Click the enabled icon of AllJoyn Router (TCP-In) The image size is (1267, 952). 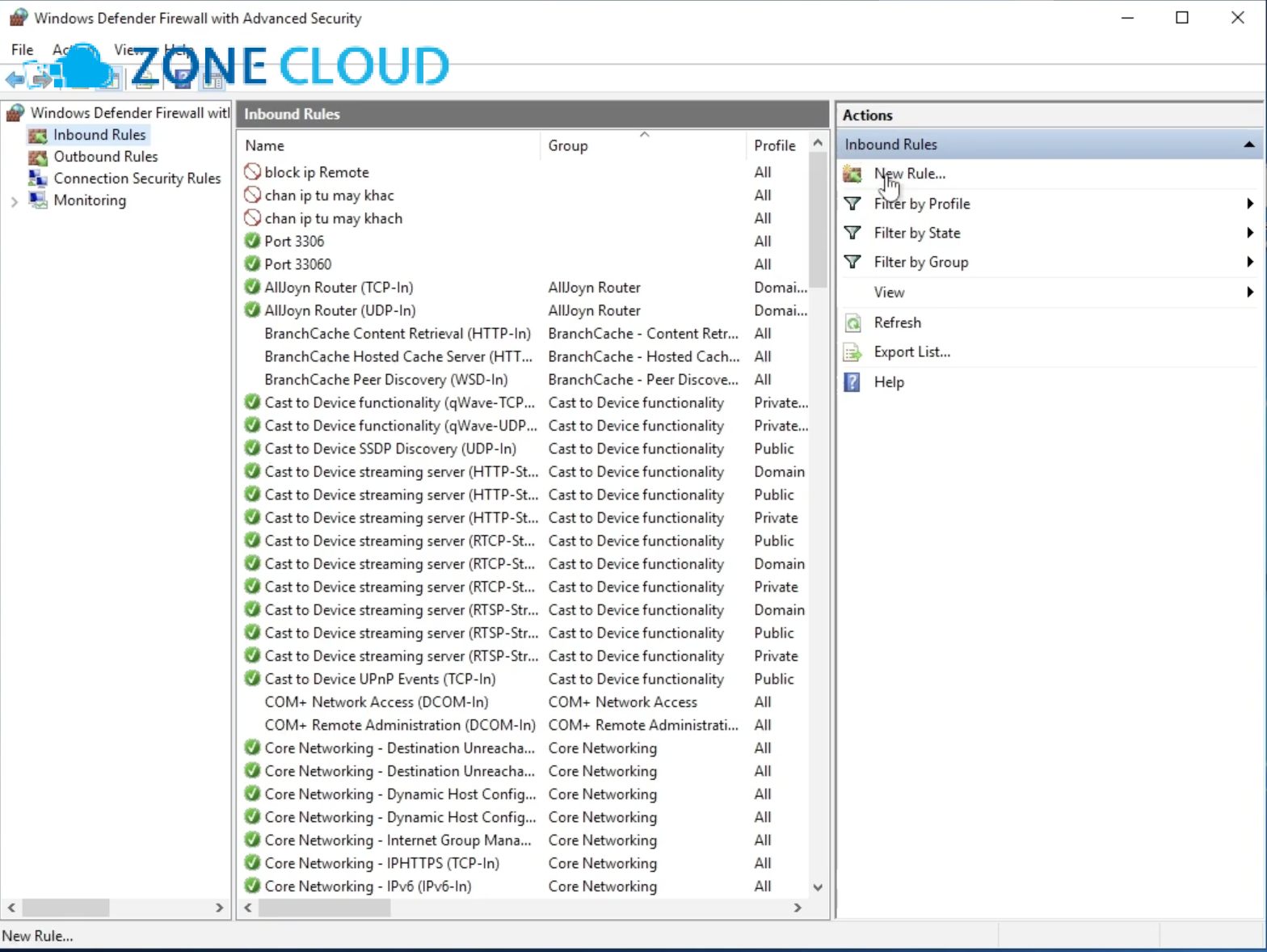(252, 287)
